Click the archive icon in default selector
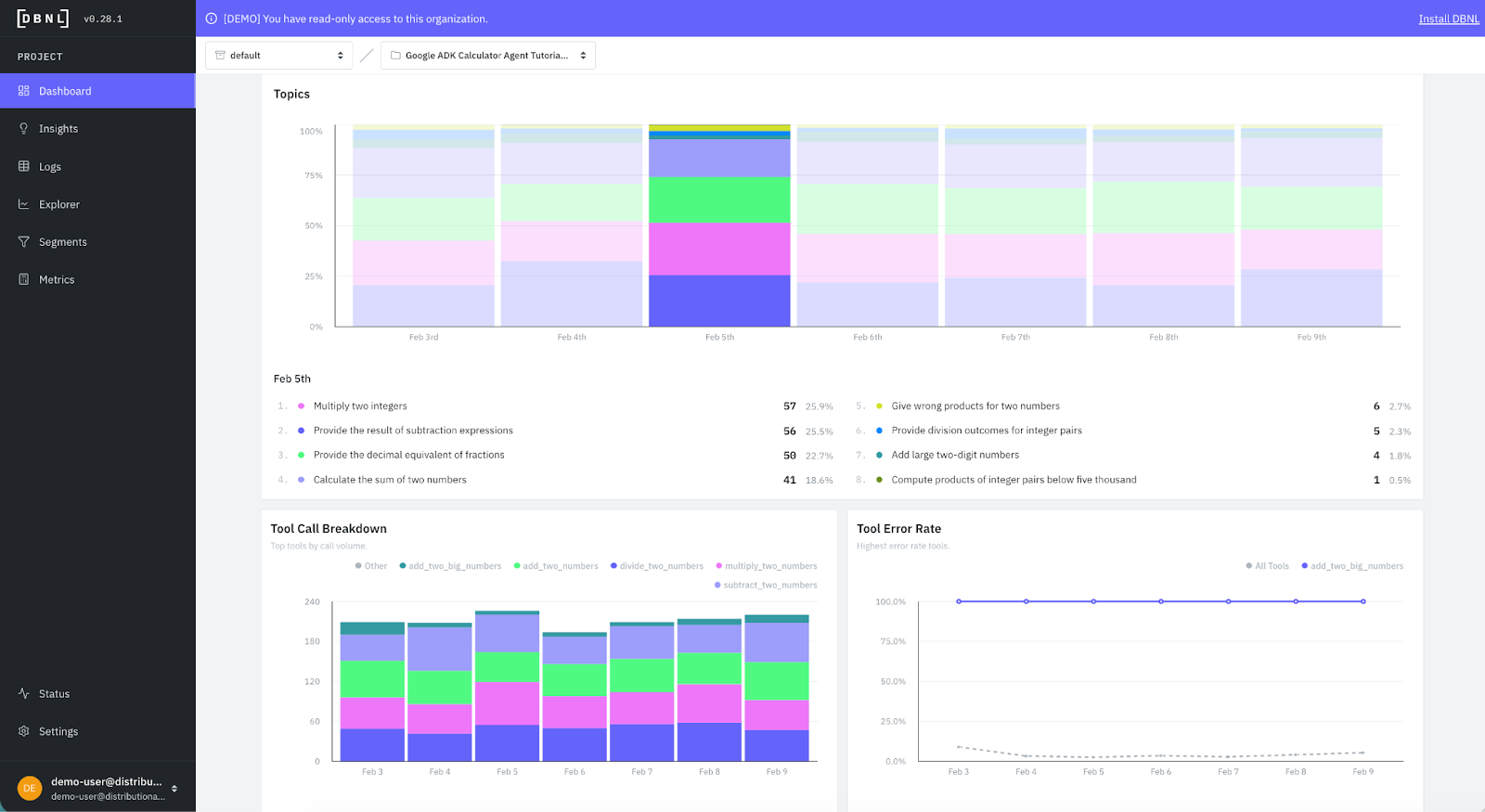Screen dimensions: 1485x812 tap(220, 56)
